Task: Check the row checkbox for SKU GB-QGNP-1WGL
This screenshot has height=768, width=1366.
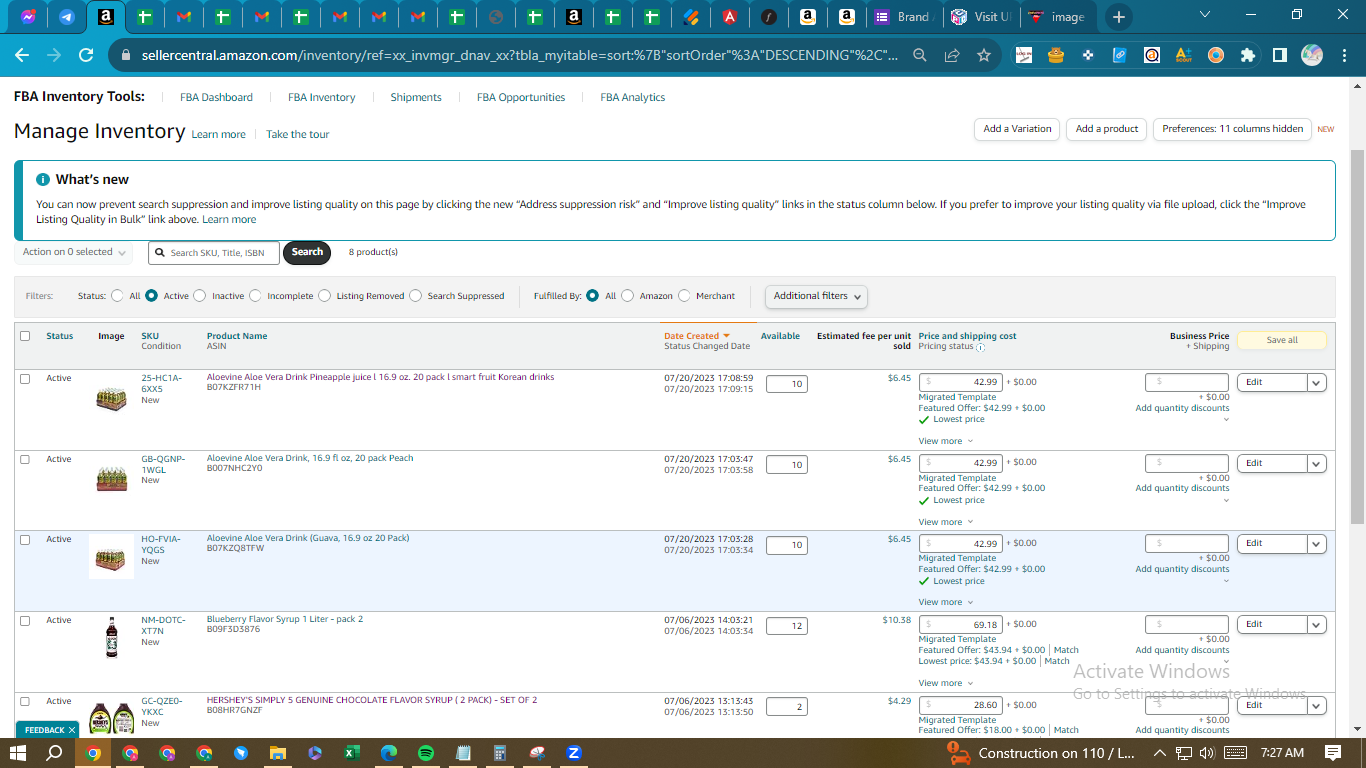Action: 25,459
